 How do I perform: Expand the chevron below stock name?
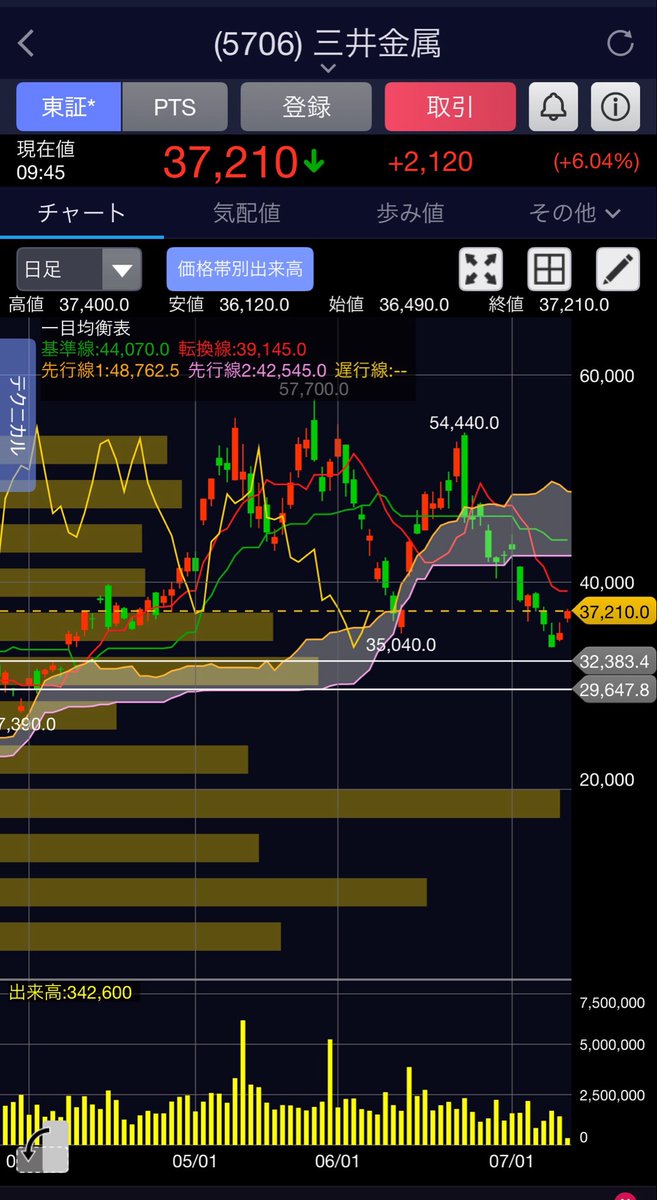(x=328, y=68)
